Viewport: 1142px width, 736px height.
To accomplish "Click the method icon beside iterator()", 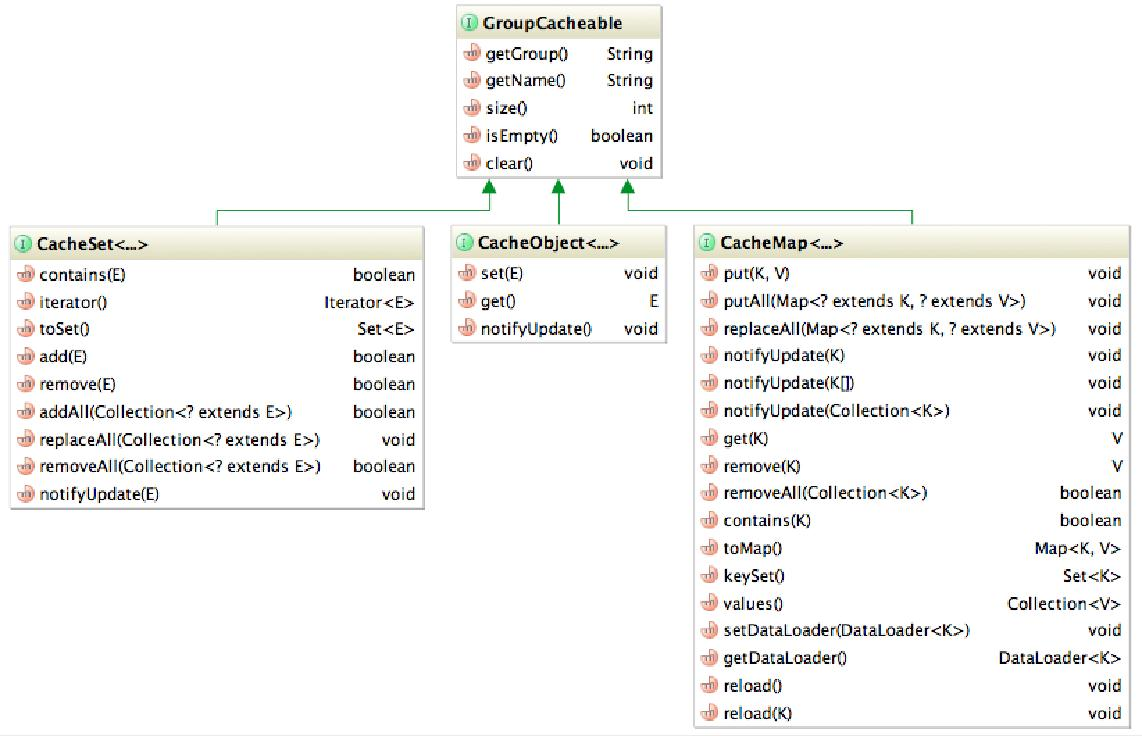I will pyautogui.click(x=25, y=302).
